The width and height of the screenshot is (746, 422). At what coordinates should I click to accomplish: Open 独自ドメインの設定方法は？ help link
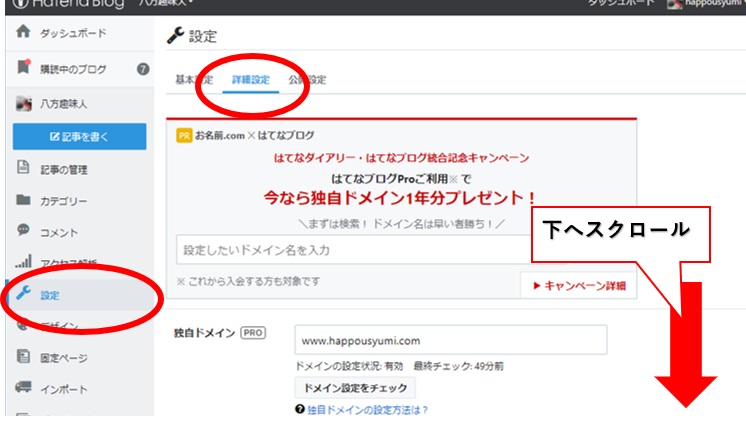pos(368,410)
